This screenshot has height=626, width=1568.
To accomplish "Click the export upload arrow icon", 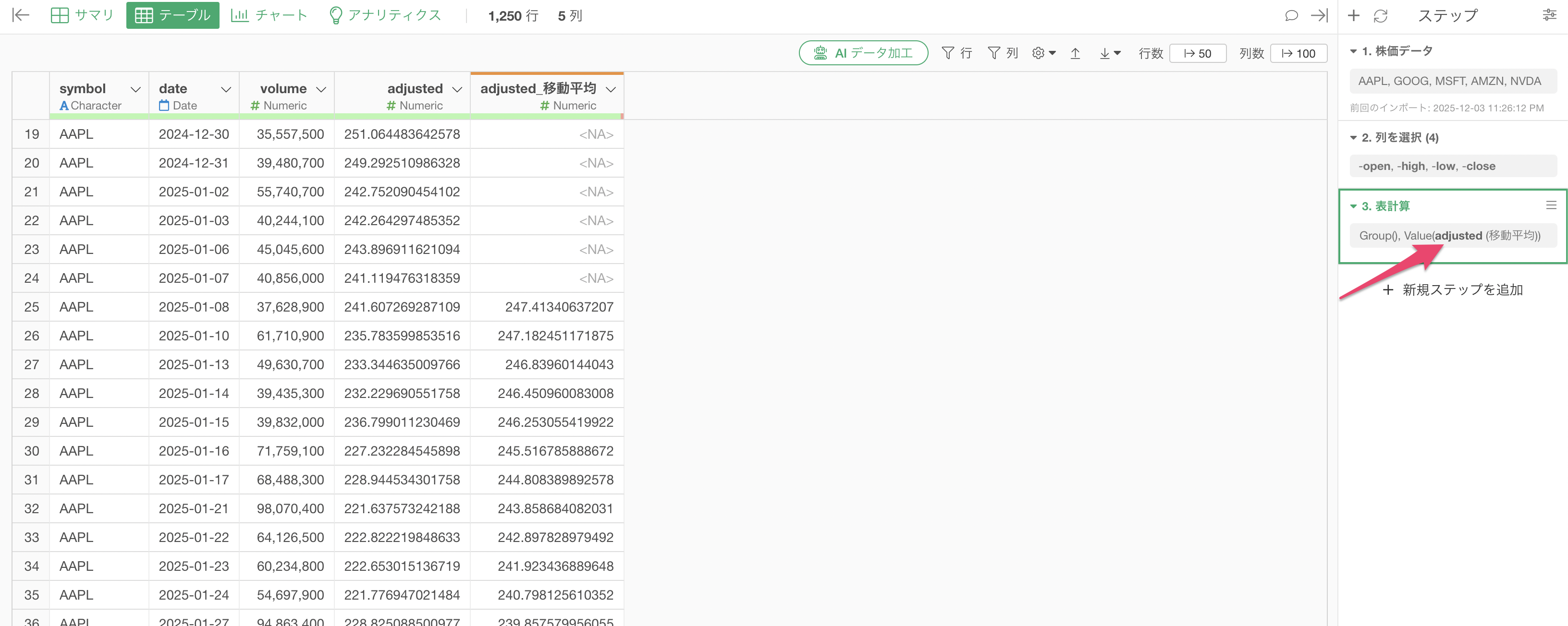I will pyautogui.click(x=1075, y=54).
